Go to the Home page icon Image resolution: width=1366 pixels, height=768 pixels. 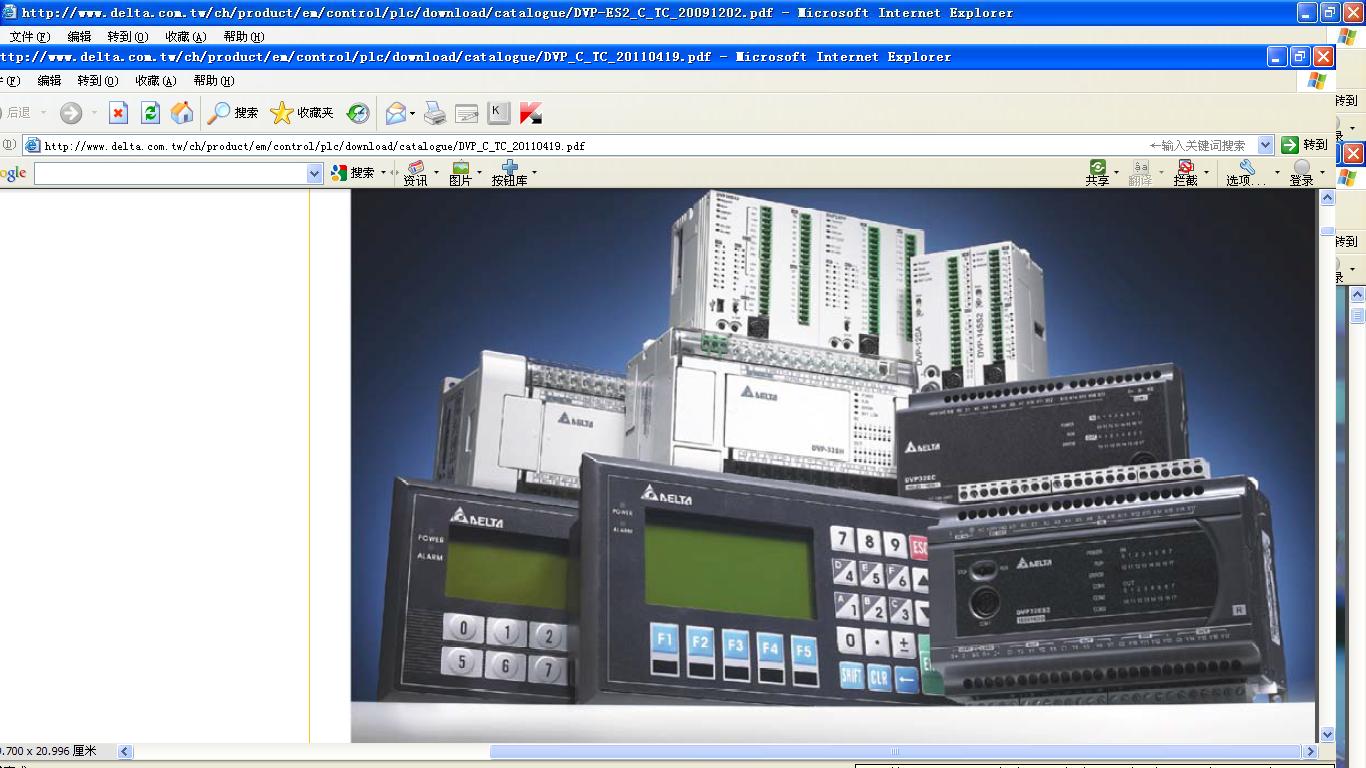(x=182, y=113)
